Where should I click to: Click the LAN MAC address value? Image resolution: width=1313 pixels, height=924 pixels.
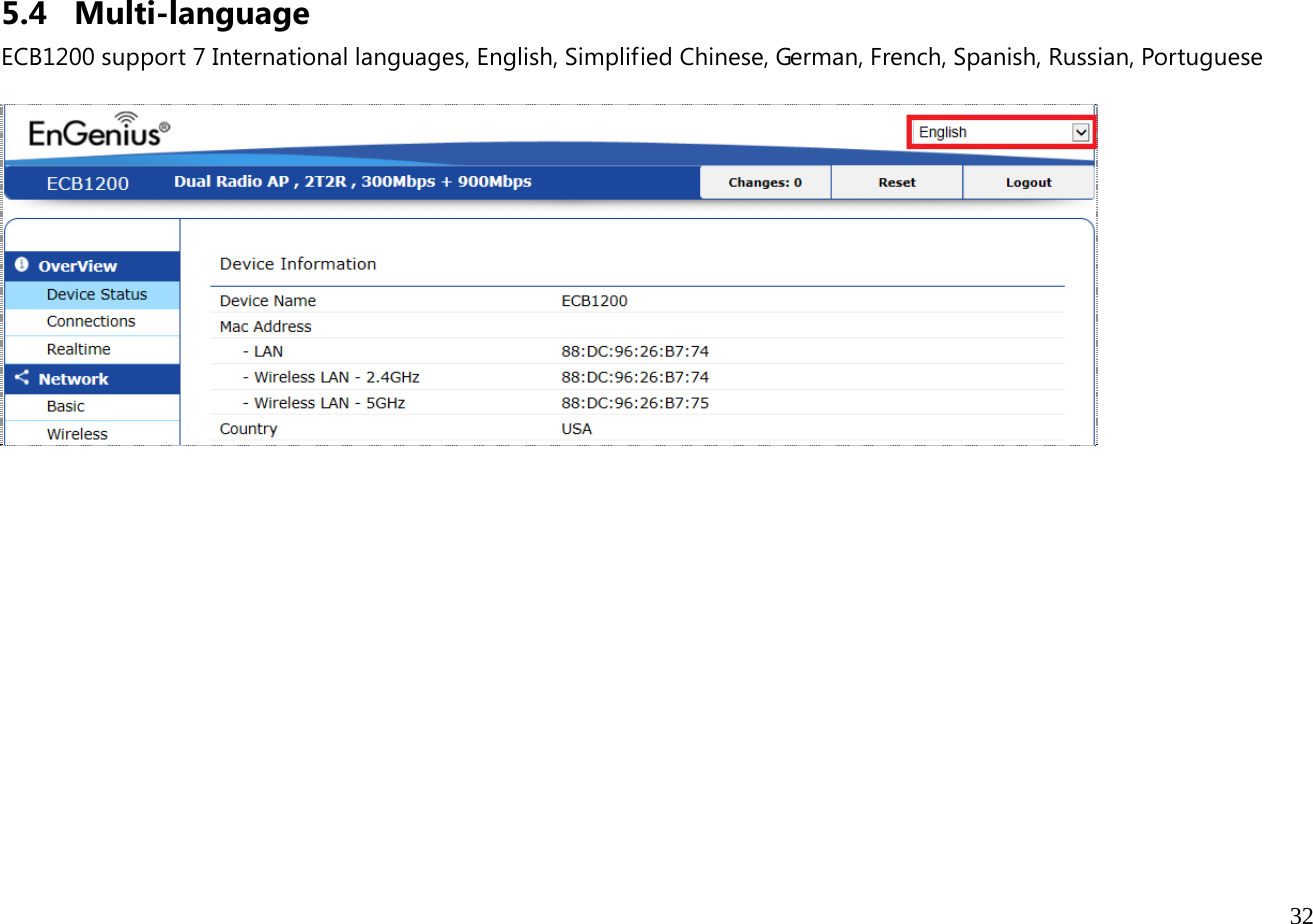pos(635,352)
